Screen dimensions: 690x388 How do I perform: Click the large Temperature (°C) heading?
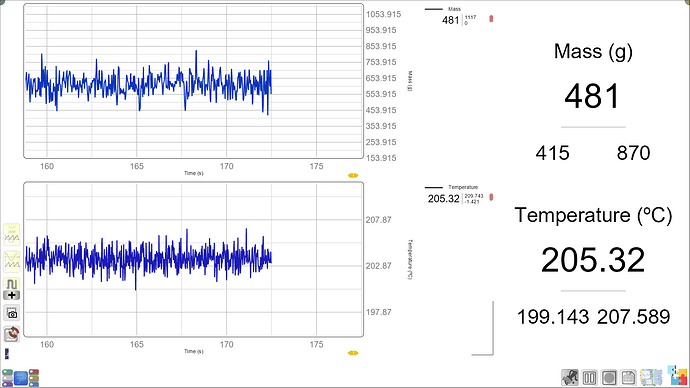click(x=593, y=216)
